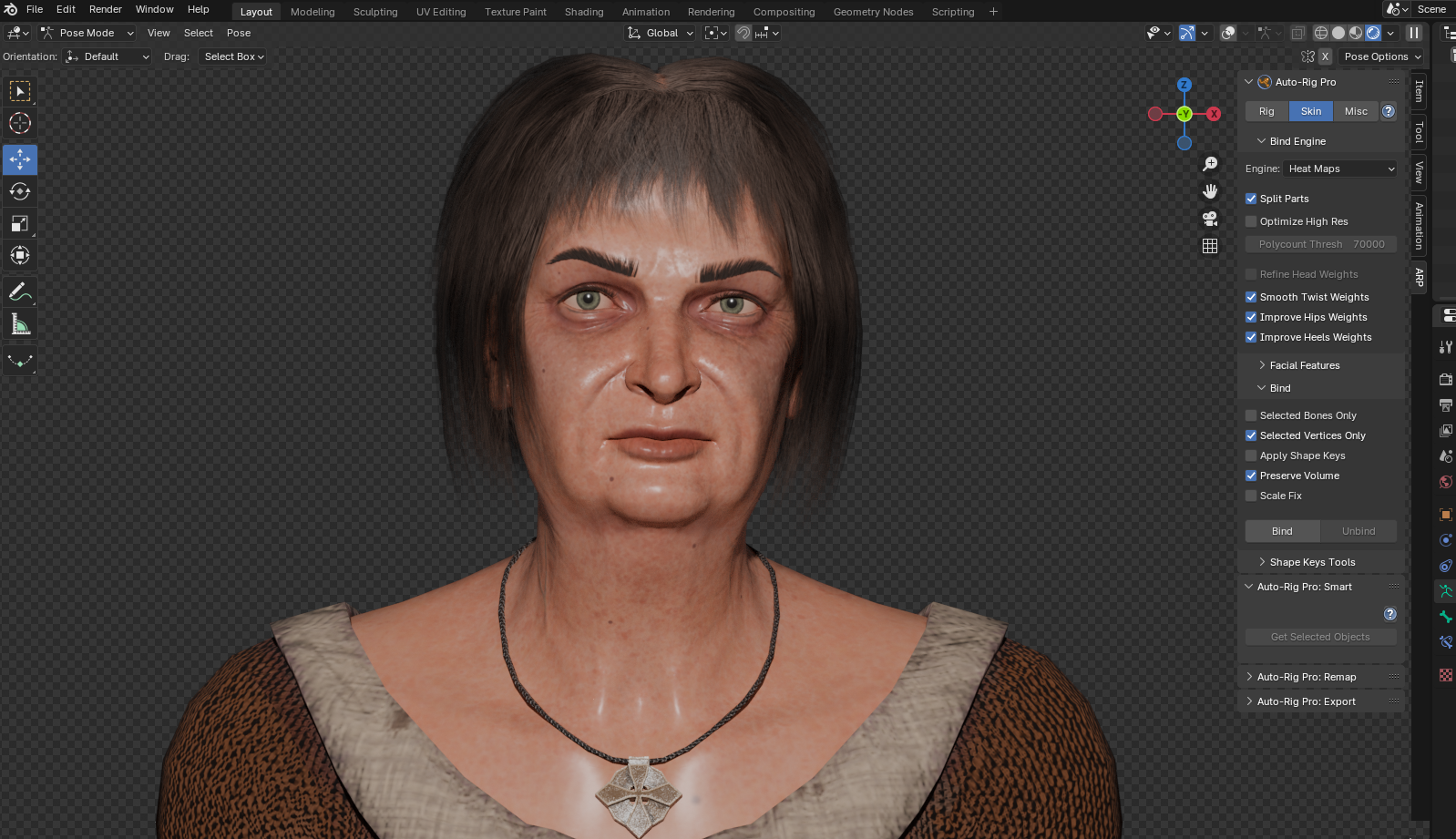
Task: Expand Auto-Rig Pro: Remap panel
Action: coord(1306,677)
